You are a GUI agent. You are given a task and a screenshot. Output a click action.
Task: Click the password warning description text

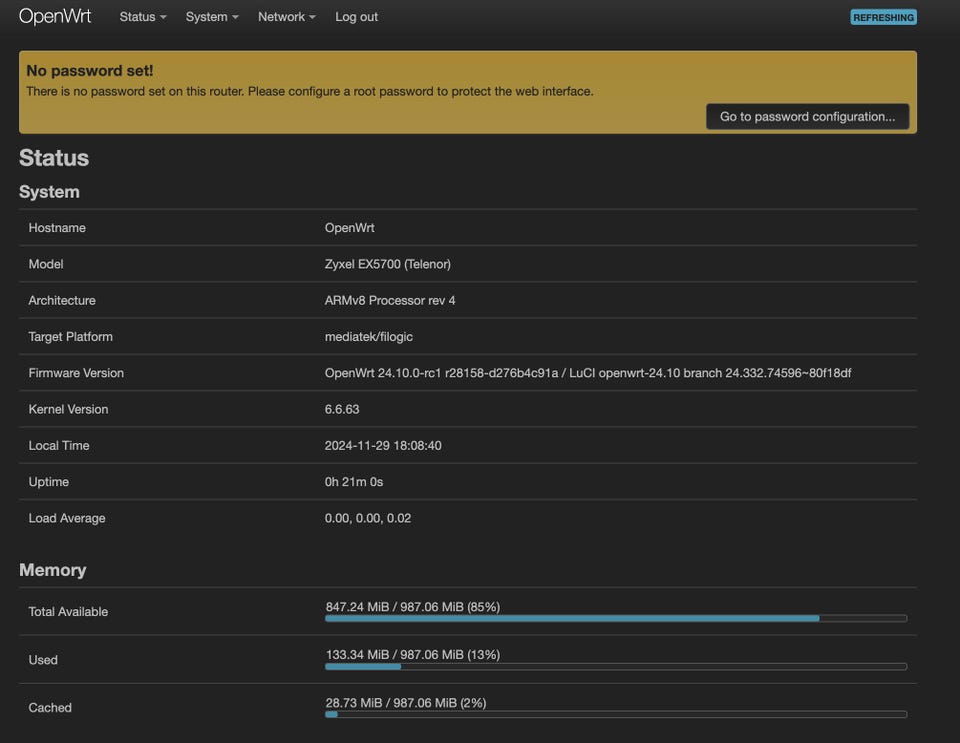310,91
